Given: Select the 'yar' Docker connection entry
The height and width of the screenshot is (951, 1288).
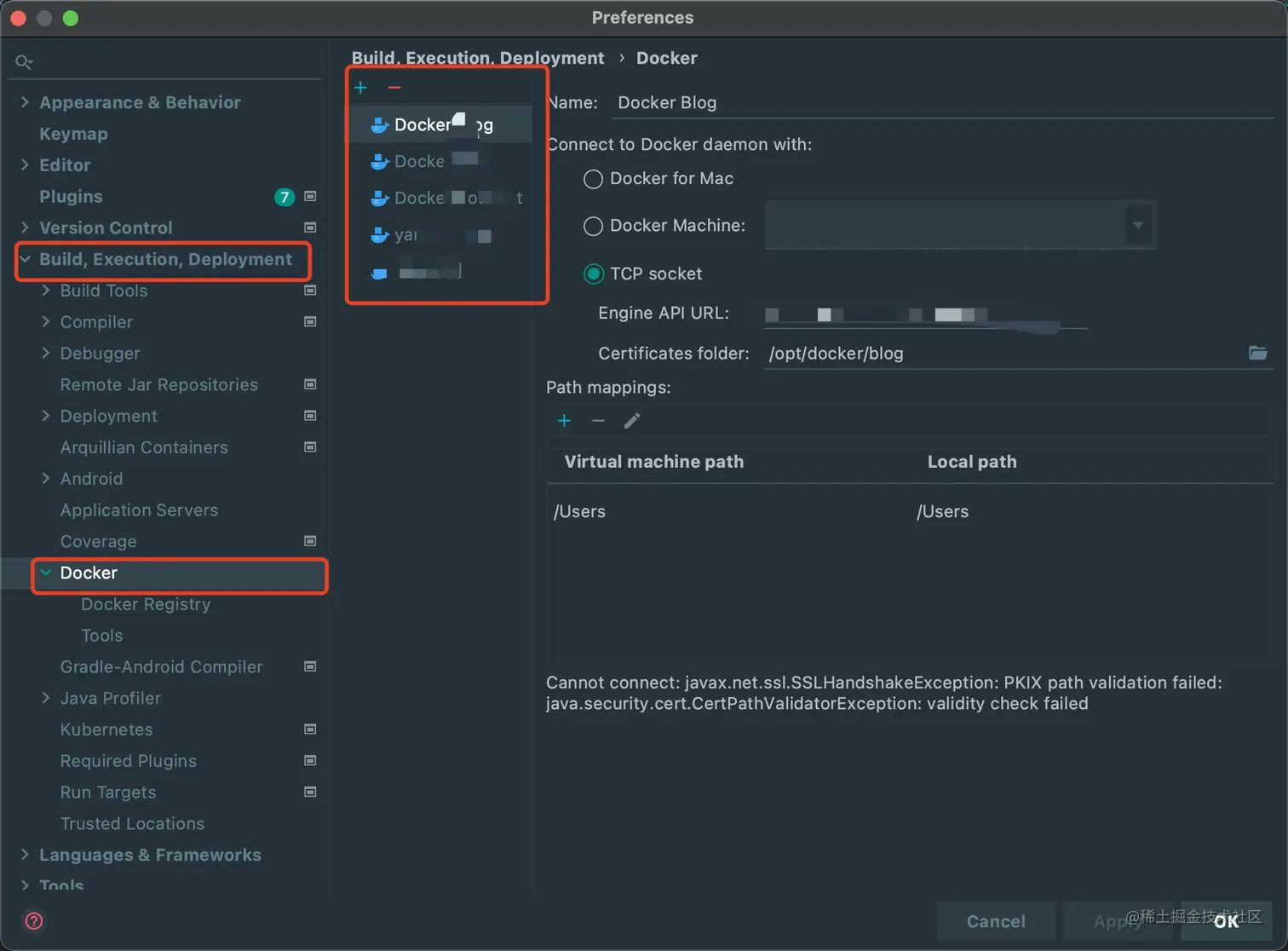Looking at the screenshot, I should (x=440, y=235).
